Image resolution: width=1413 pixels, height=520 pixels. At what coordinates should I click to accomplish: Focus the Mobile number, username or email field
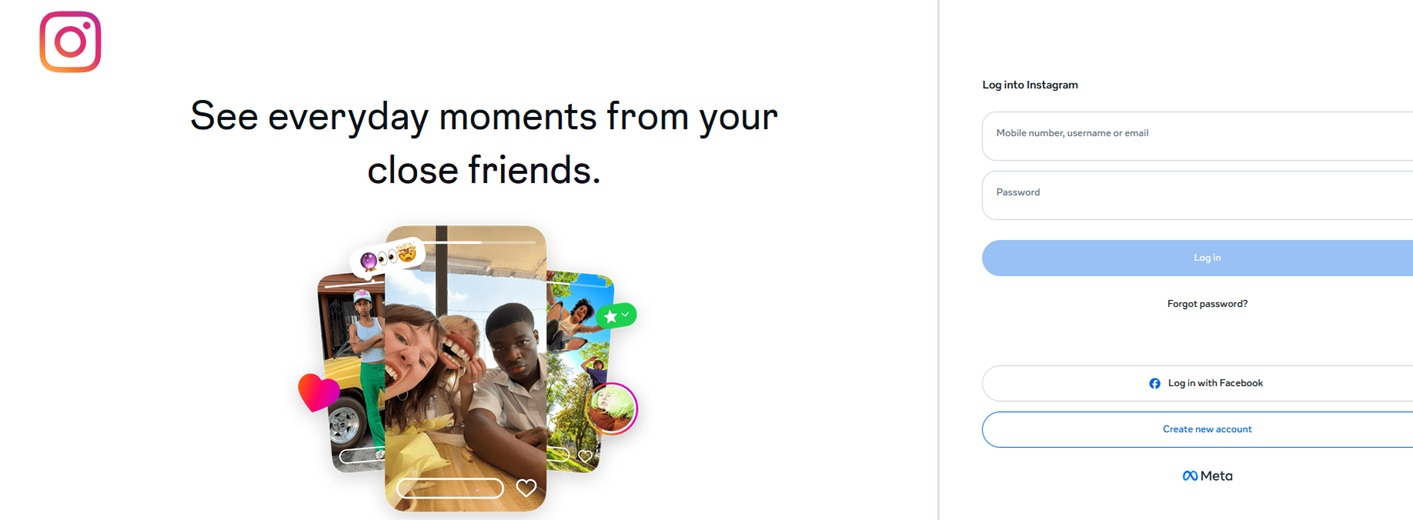coord(1197,136)
